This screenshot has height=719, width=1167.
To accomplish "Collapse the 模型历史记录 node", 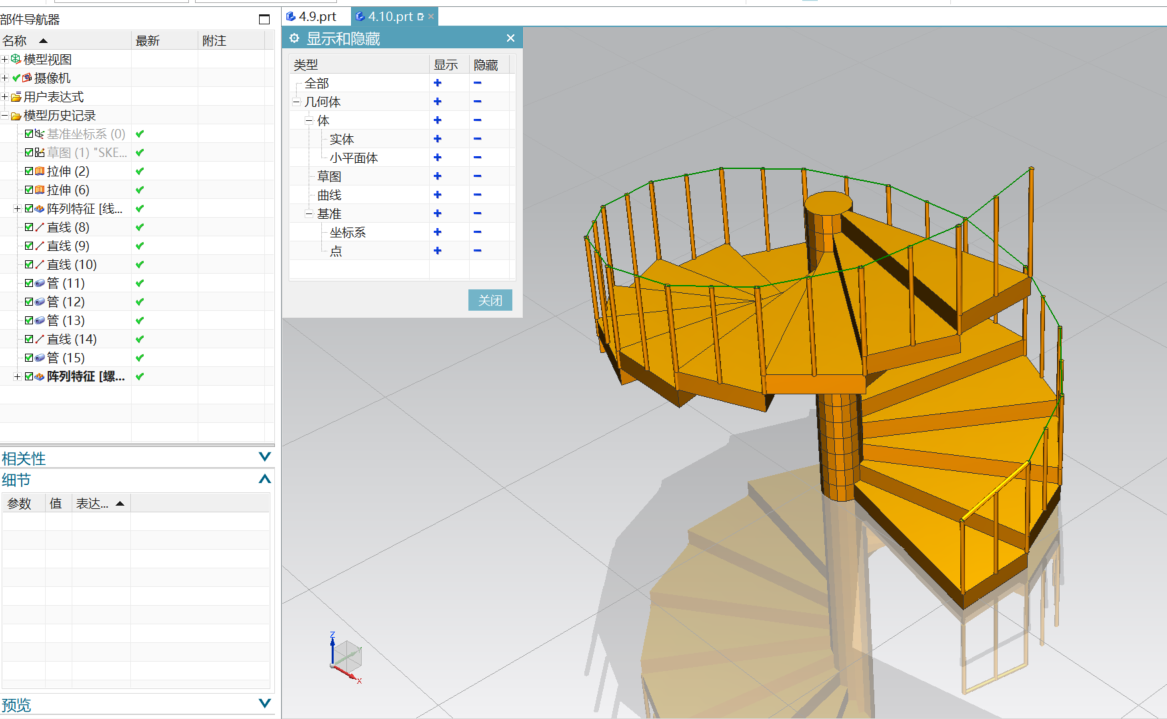I will [4, 115].
